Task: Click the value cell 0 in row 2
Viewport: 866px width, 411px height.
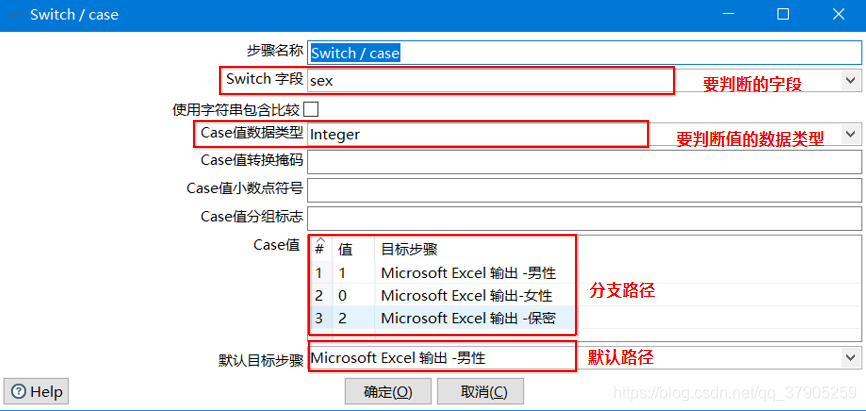Action: [353, 296]
